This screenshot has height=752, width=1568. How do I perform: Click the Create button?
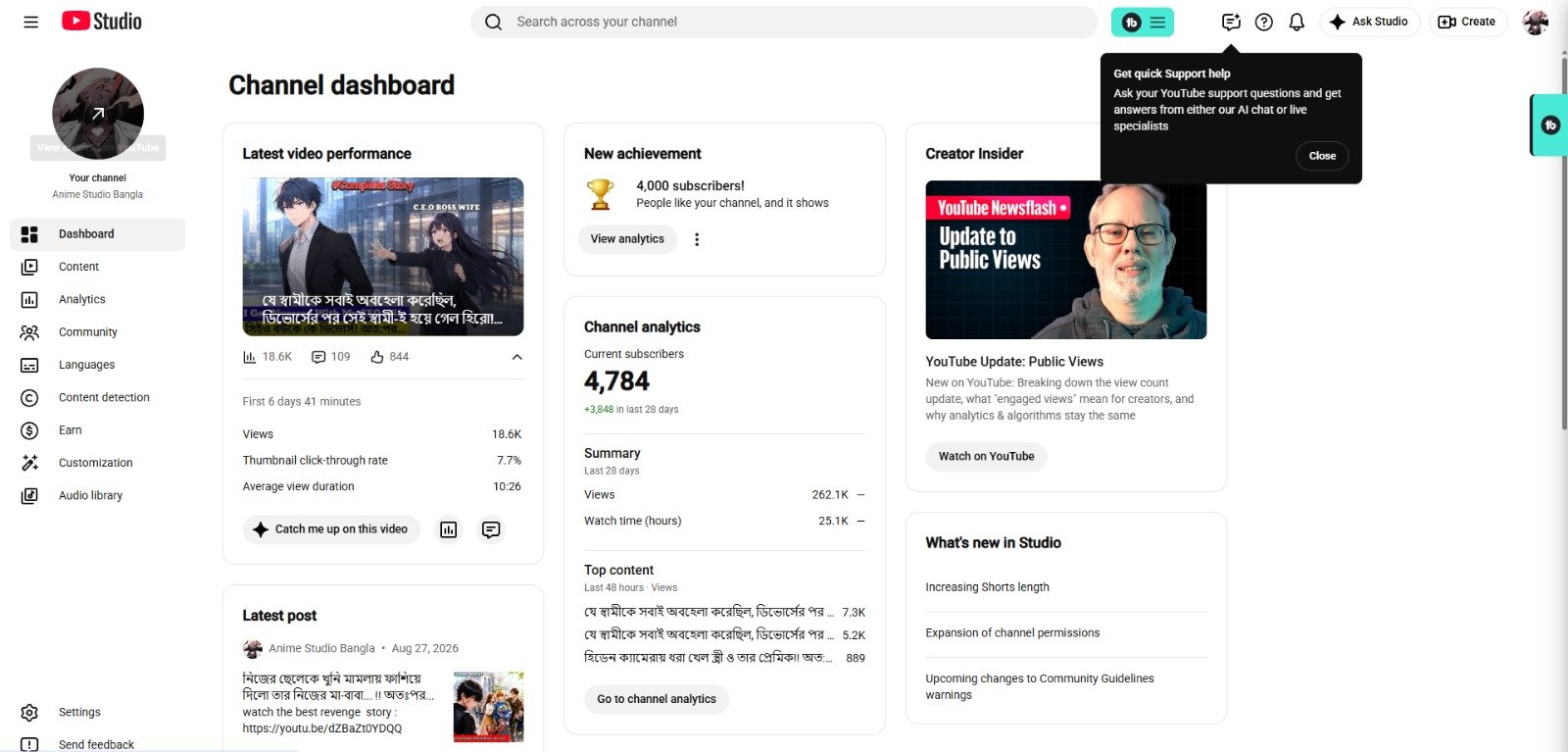tap(1467, 22)
